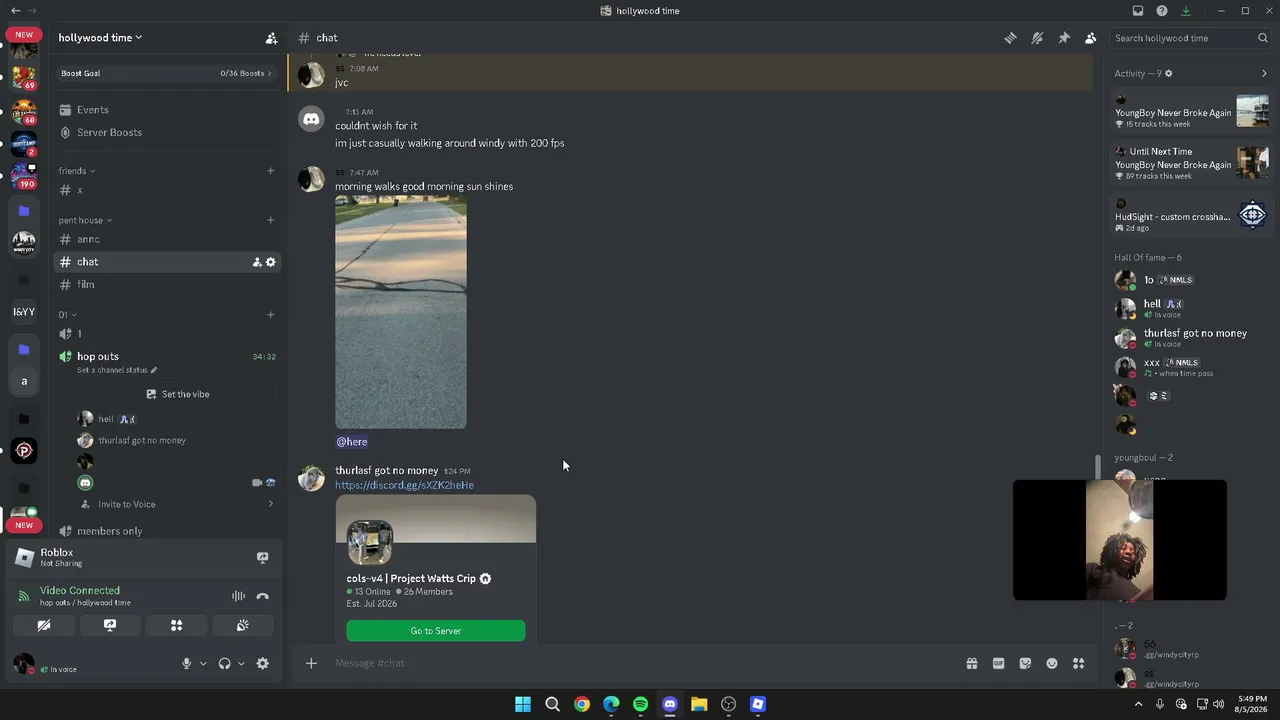This screenshot has height=720, width=1280.
Task: Open headphone output options arrow
Action: pos(241,663)
